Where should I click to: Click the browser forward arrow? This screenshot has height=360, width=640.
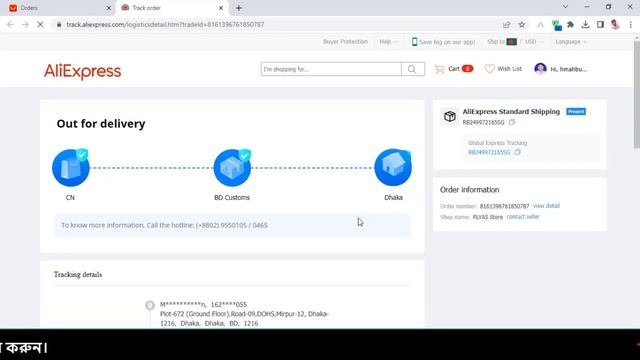tap(25, 24)
